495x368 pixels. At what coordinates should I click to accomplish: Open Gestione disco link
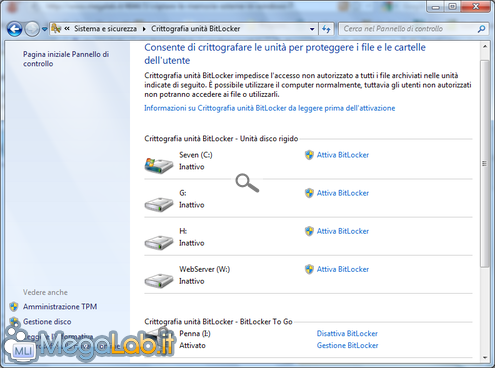(47, 322)
